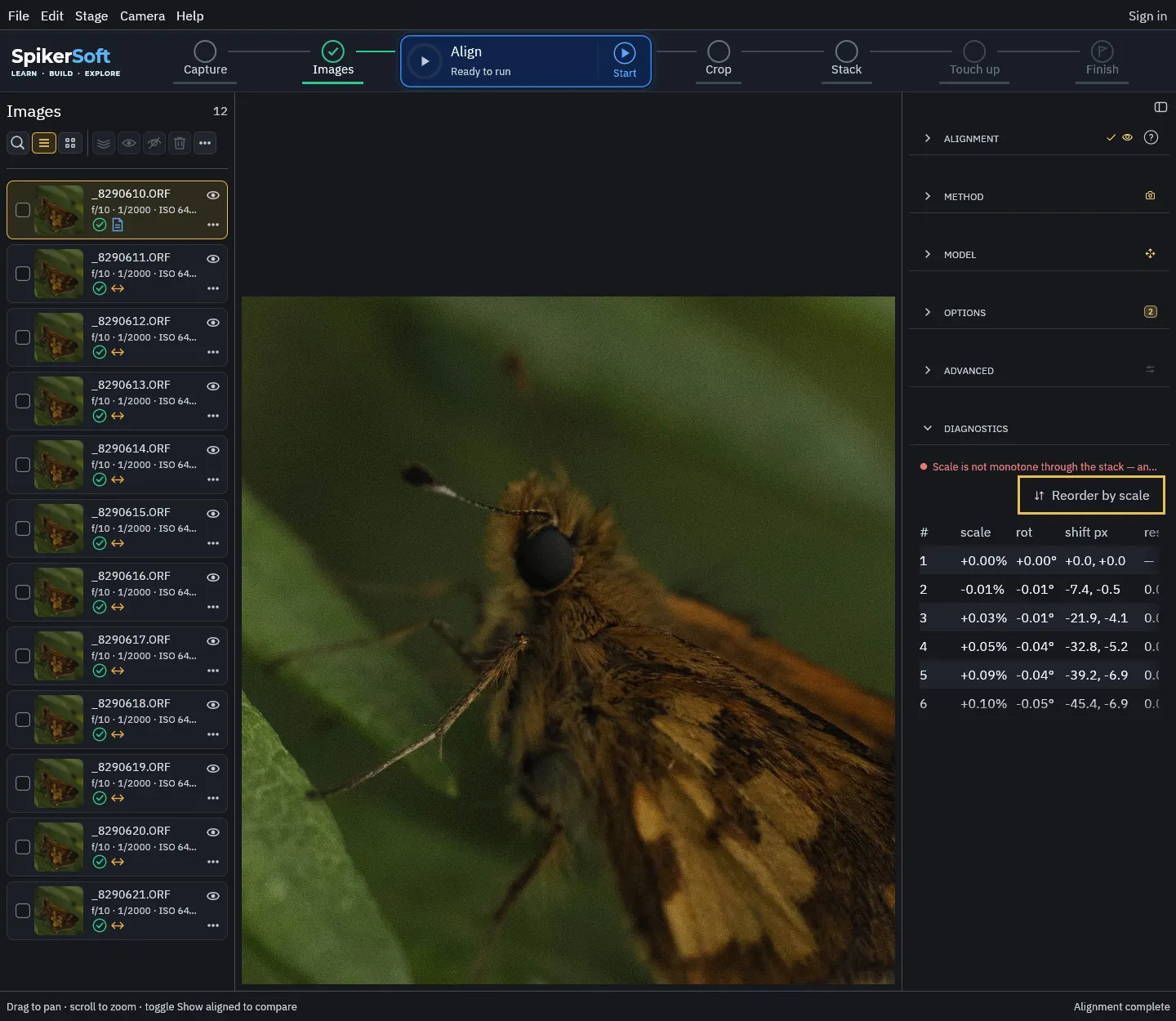Click the SpikerSoft logo

point(65,61)
